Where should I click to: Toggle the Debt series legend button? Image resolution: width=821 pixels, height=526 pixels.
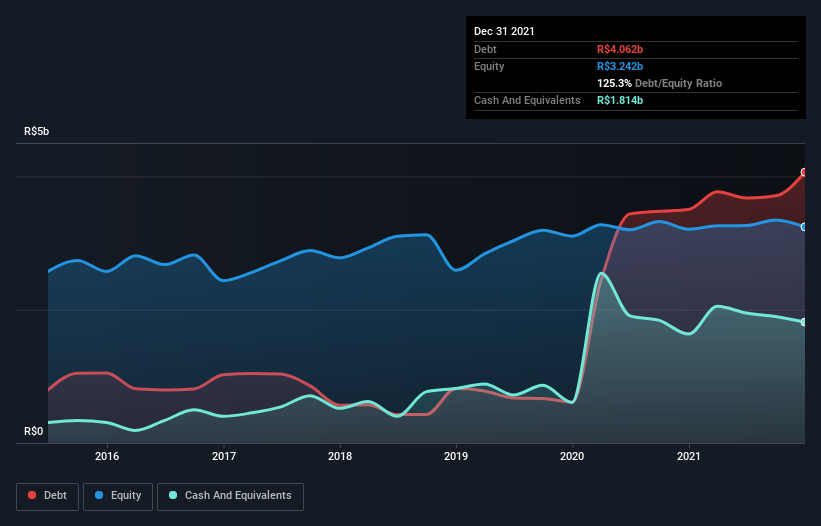coord(47,496)
